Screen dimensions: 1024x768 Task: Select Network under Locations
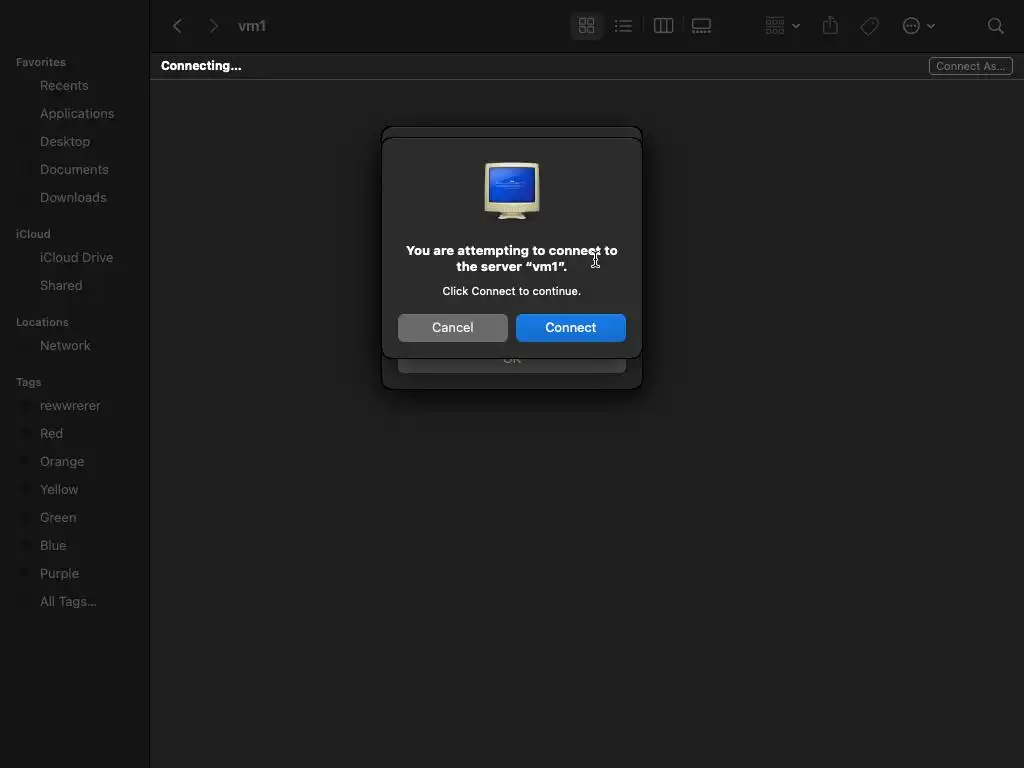(x=65, y=346)
